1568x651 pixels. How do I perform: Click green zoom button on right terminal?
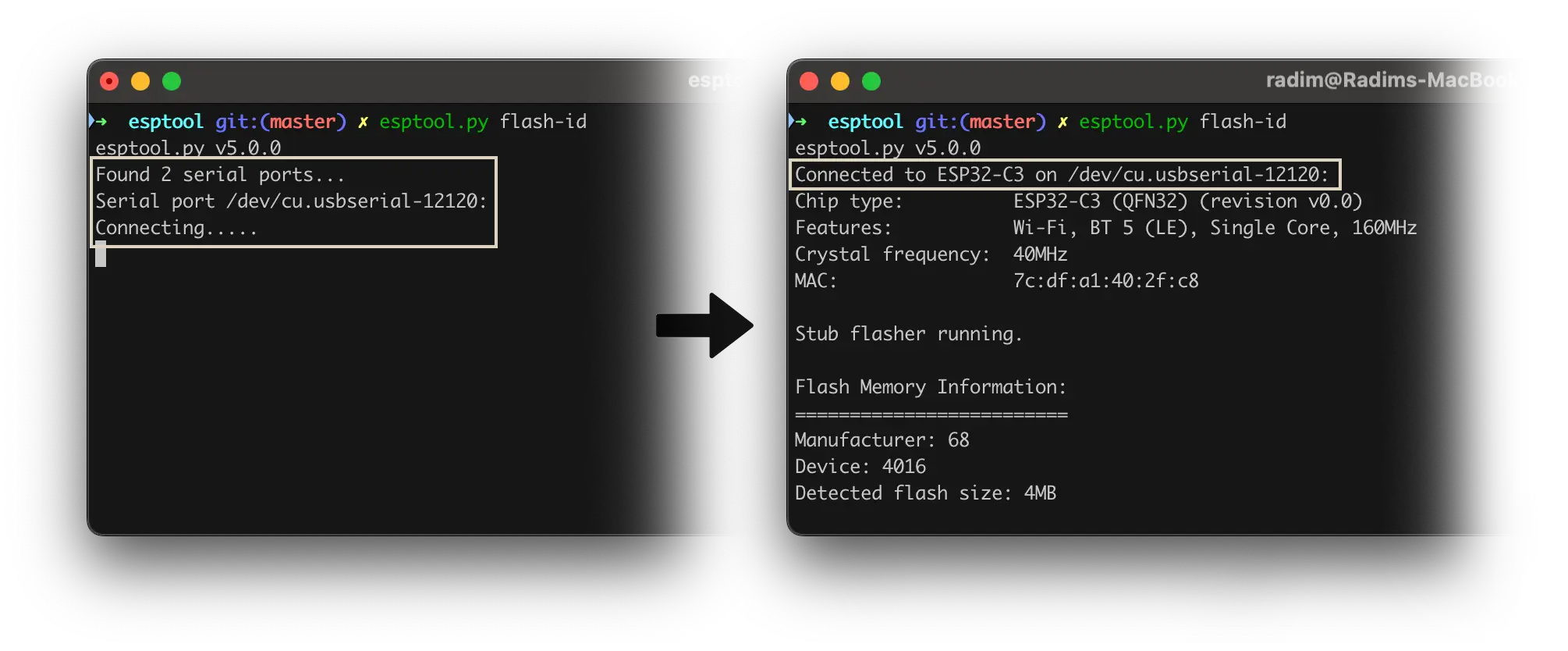(x=871, y=81)
